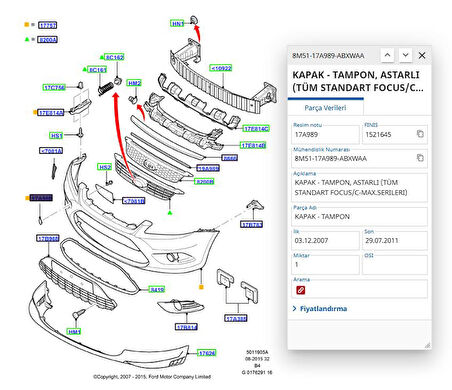Go to previous part with up chevron
This screenshot has width=452, height=390.
387,55
